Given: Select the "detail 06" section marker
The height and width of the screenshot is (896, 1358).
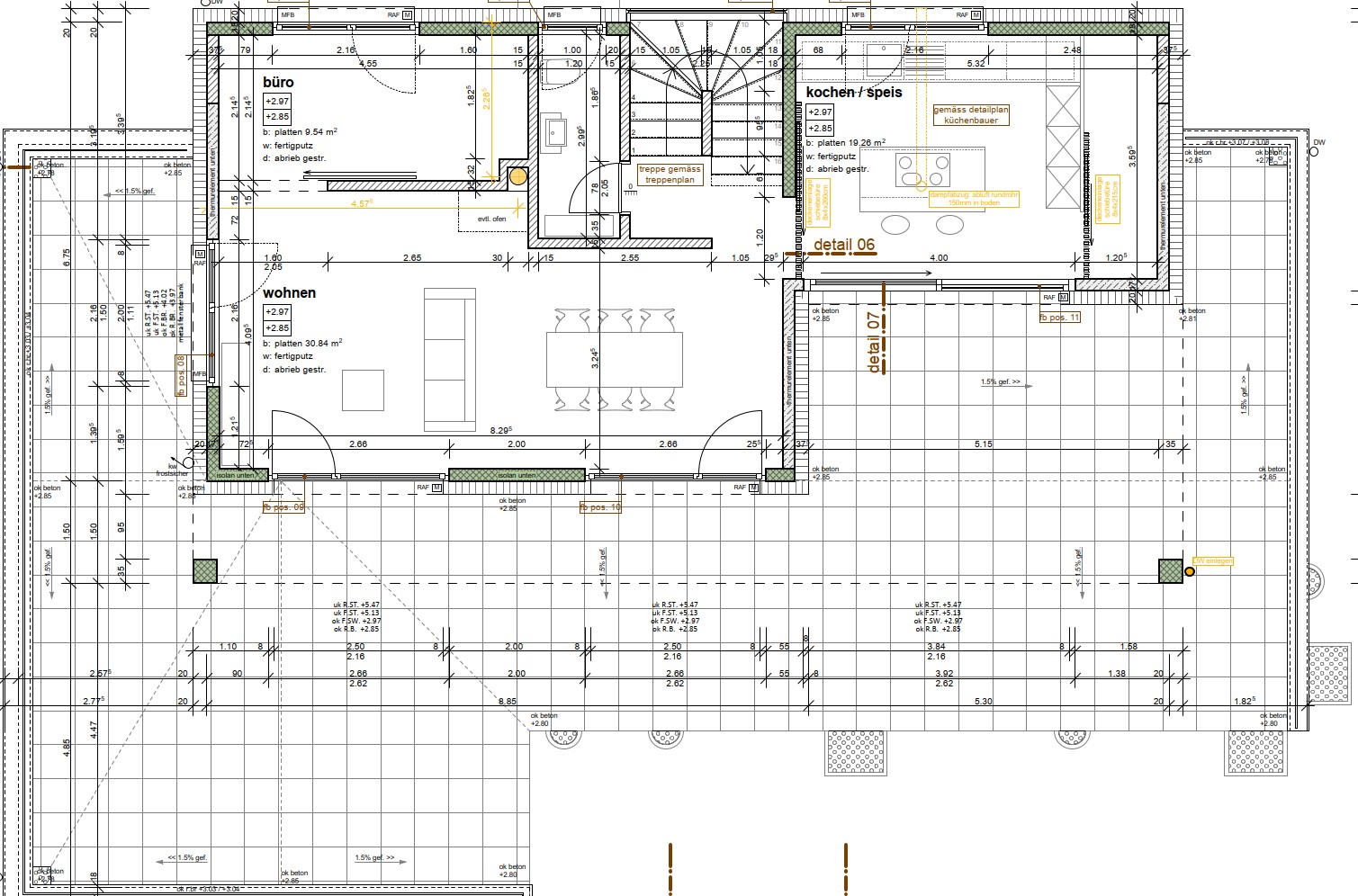Looking at the screenshot, I should tap(843, 245).
